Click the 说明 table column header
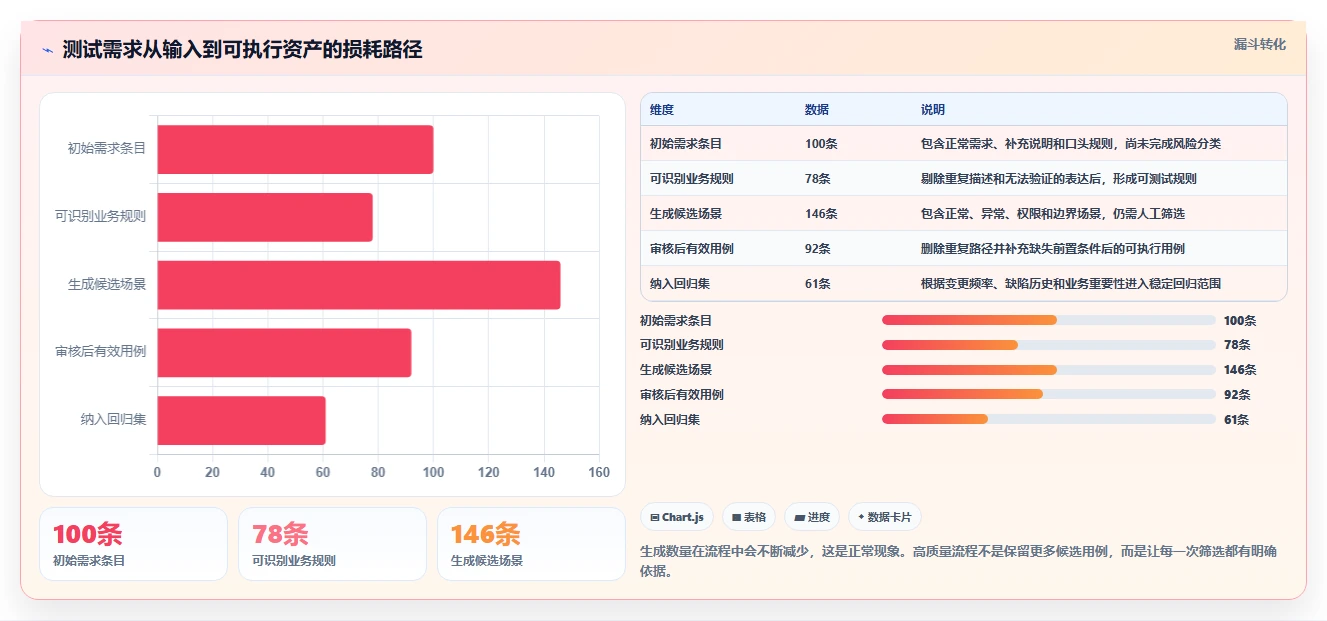 click(x=932, y=110)
